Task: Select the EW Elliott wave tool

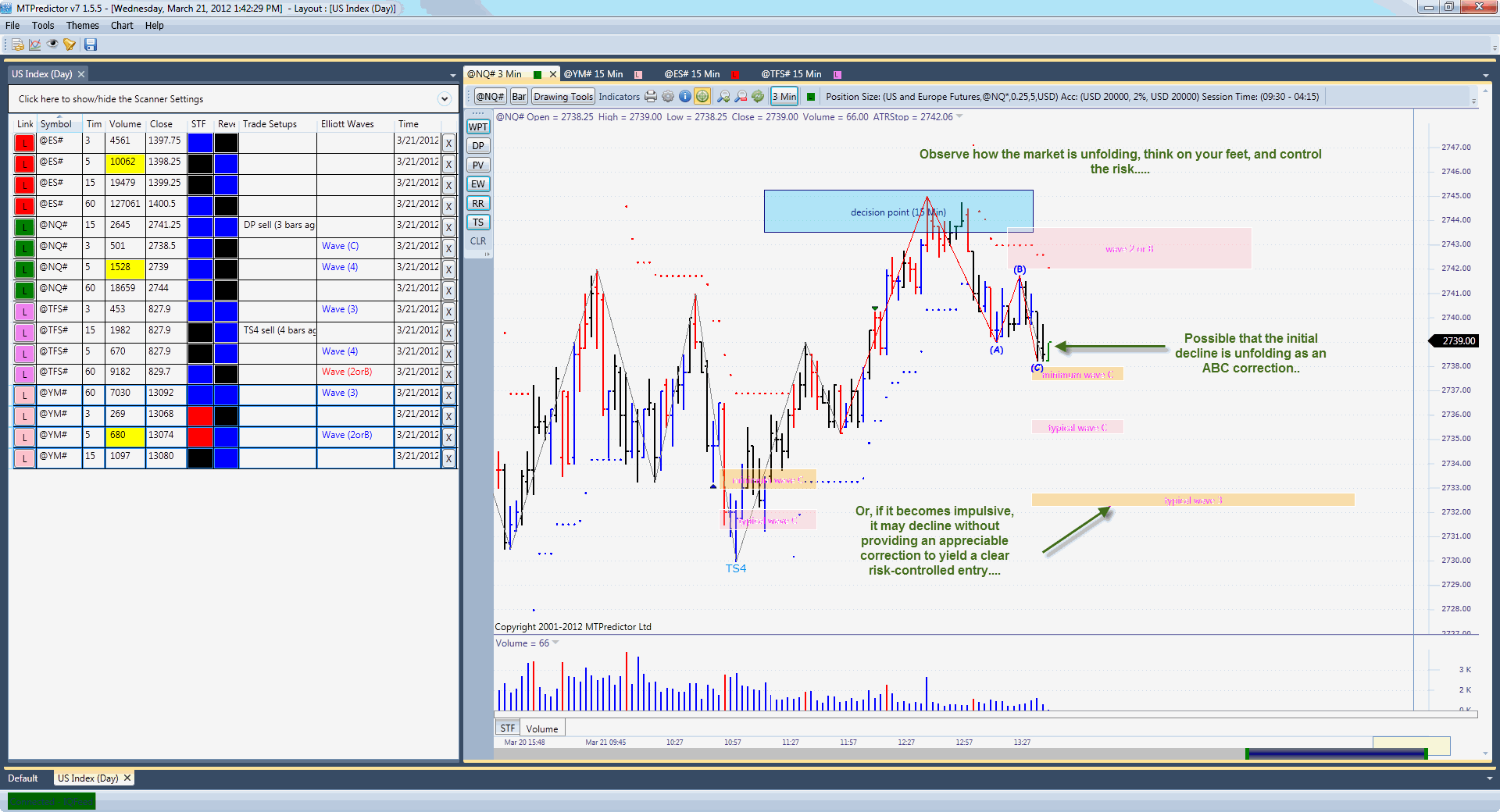Action: click(x=478, y=184)
